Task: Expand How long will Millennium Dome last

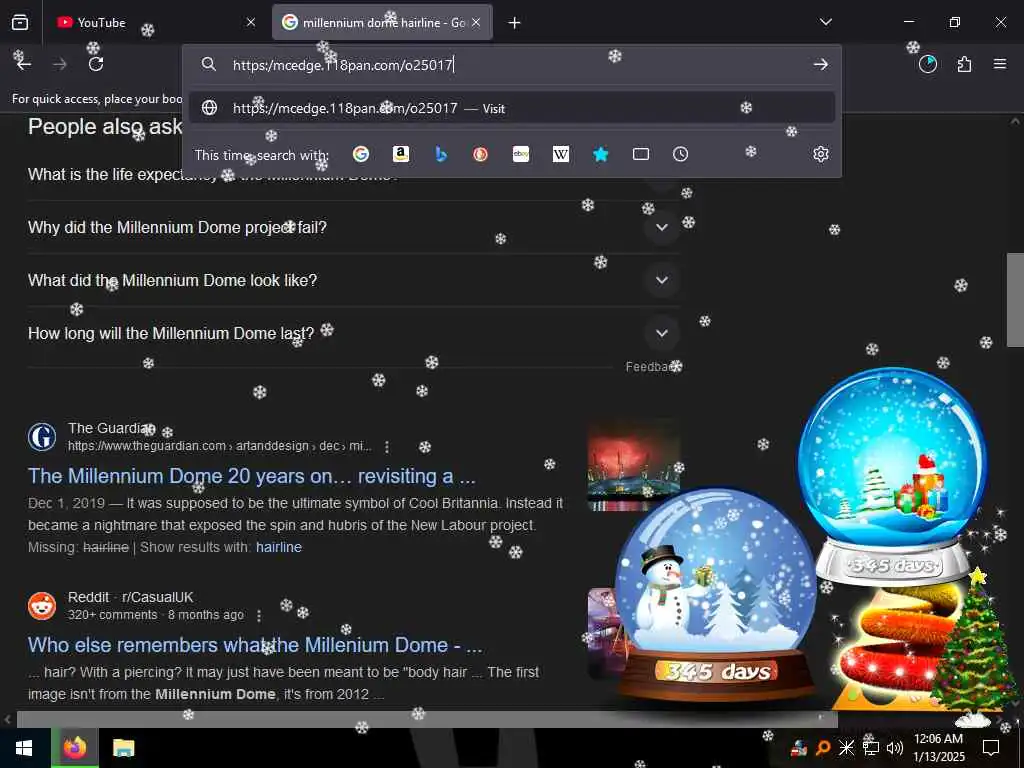Action: coord(662,333)
